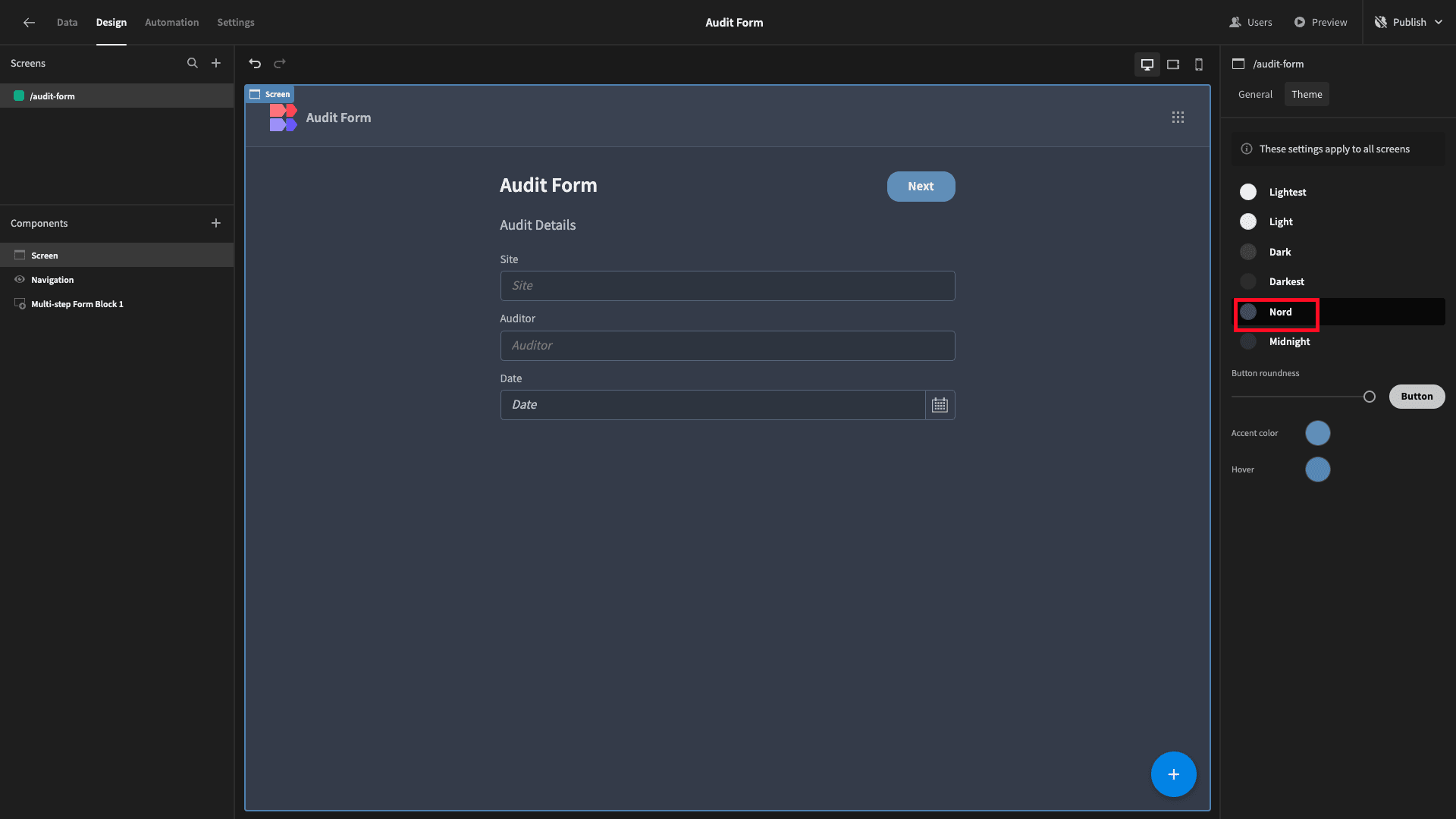Click the Budibase logo in header
The image size is (1456, 819).
[283, 118]
